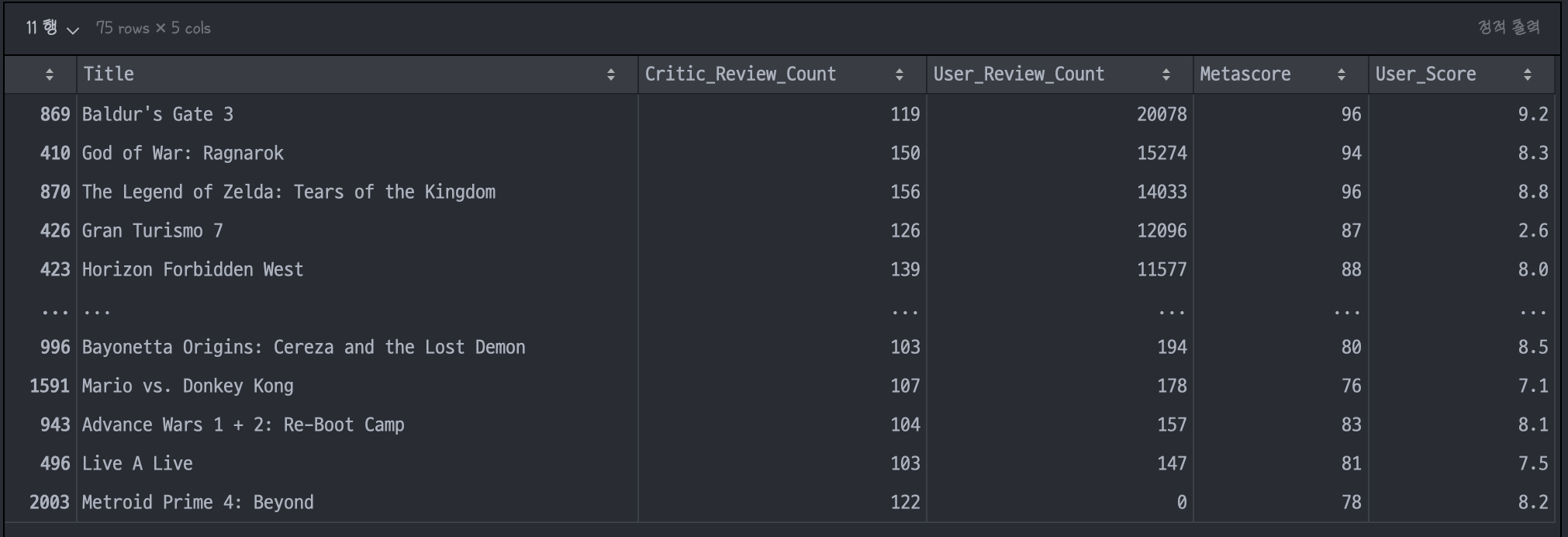1568x537 pixels.
Task: Click row index 410
Action: coord(55,153)
